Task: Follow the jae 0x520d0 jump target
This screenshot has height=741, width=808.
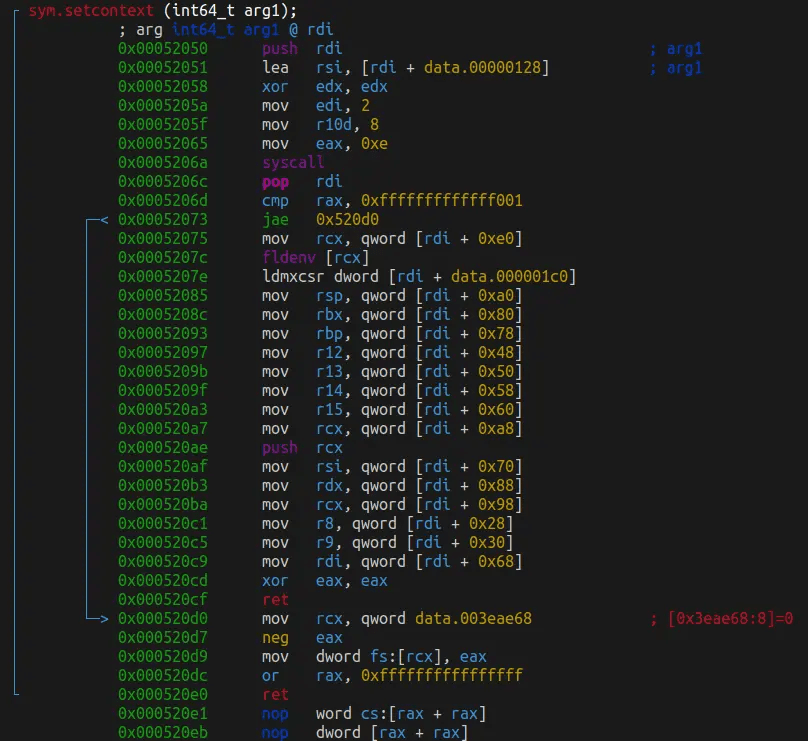Action: click(x=347, y=220)
